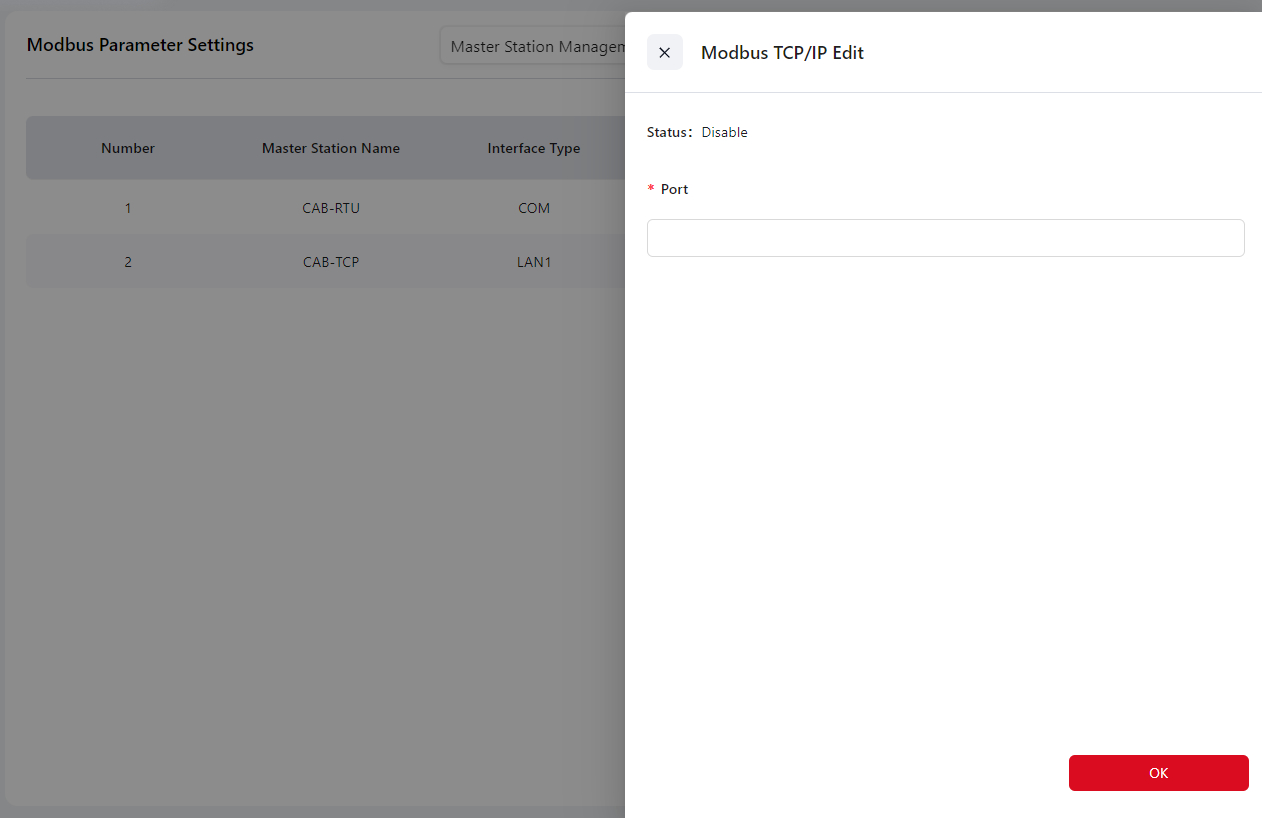
Task: Click the Port field label
Action: click(674, 189)
